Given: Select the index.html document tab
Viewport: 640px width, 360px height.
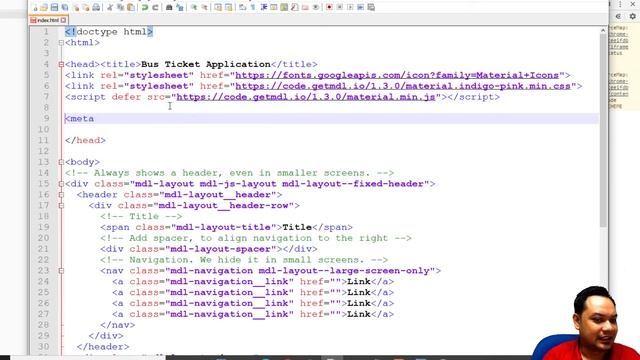Looking at the screenshot, I should click(x=48, y=20).
